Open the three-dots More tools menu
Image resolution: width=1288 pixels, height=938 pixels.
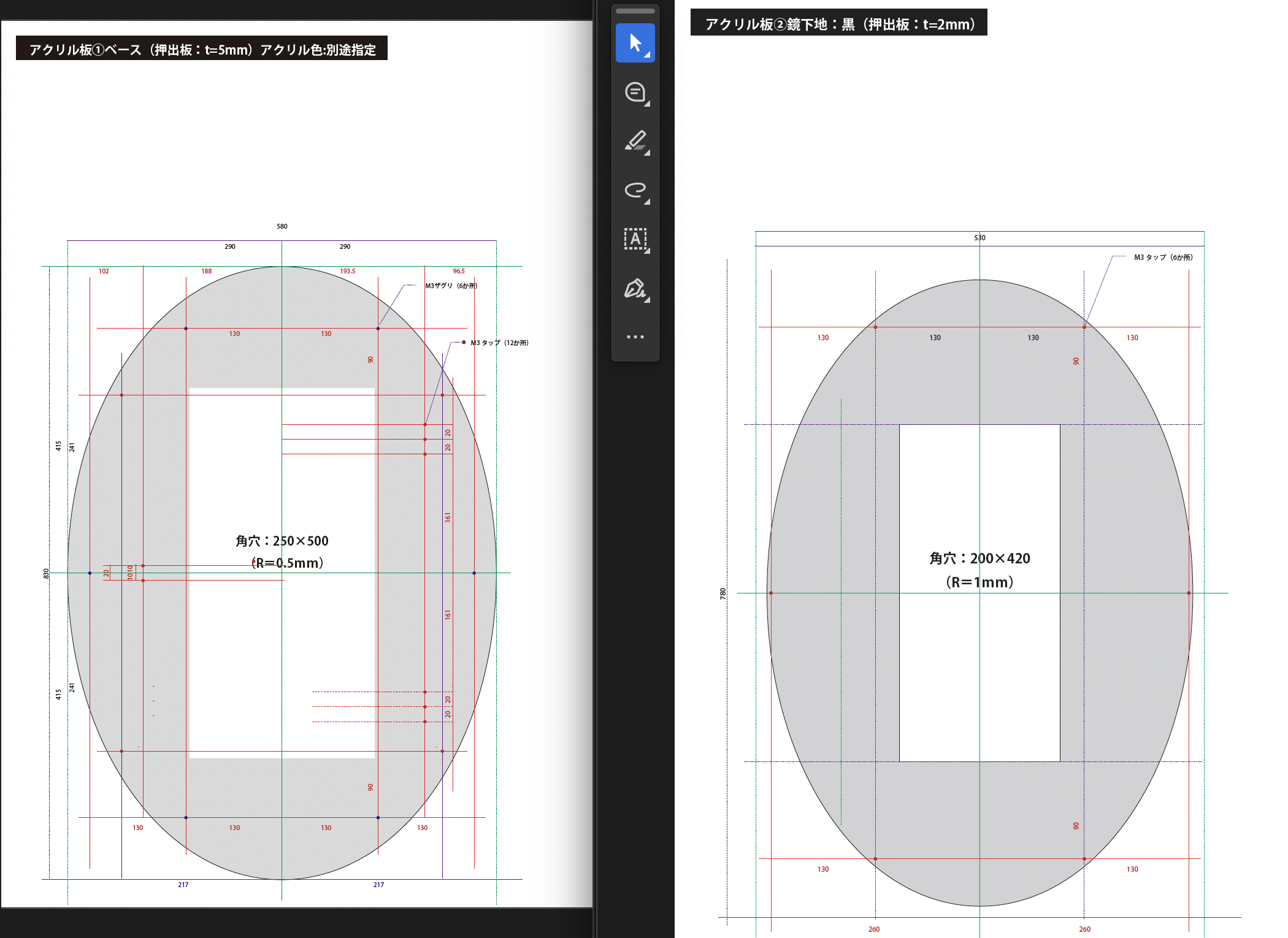[x=635, y=337]
